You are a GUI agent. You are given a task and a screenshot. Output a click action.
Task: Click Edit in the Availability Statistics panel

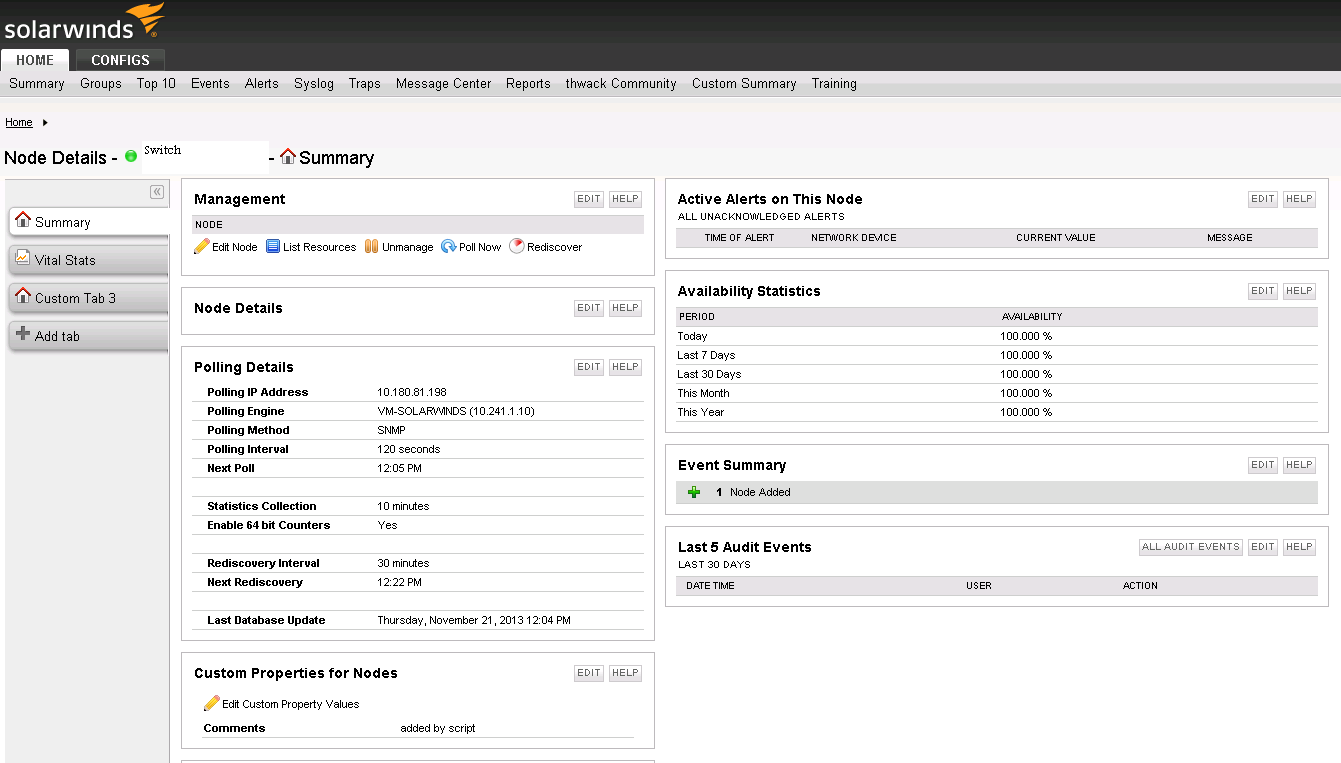(x=1263, y=291)
